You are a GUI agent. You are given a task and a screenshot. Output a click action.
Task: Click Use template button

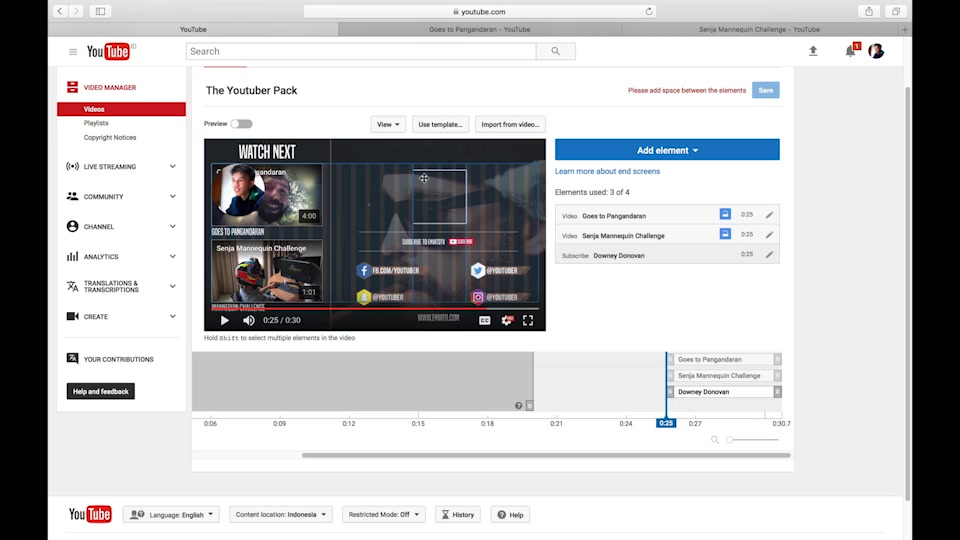(440, 124)
